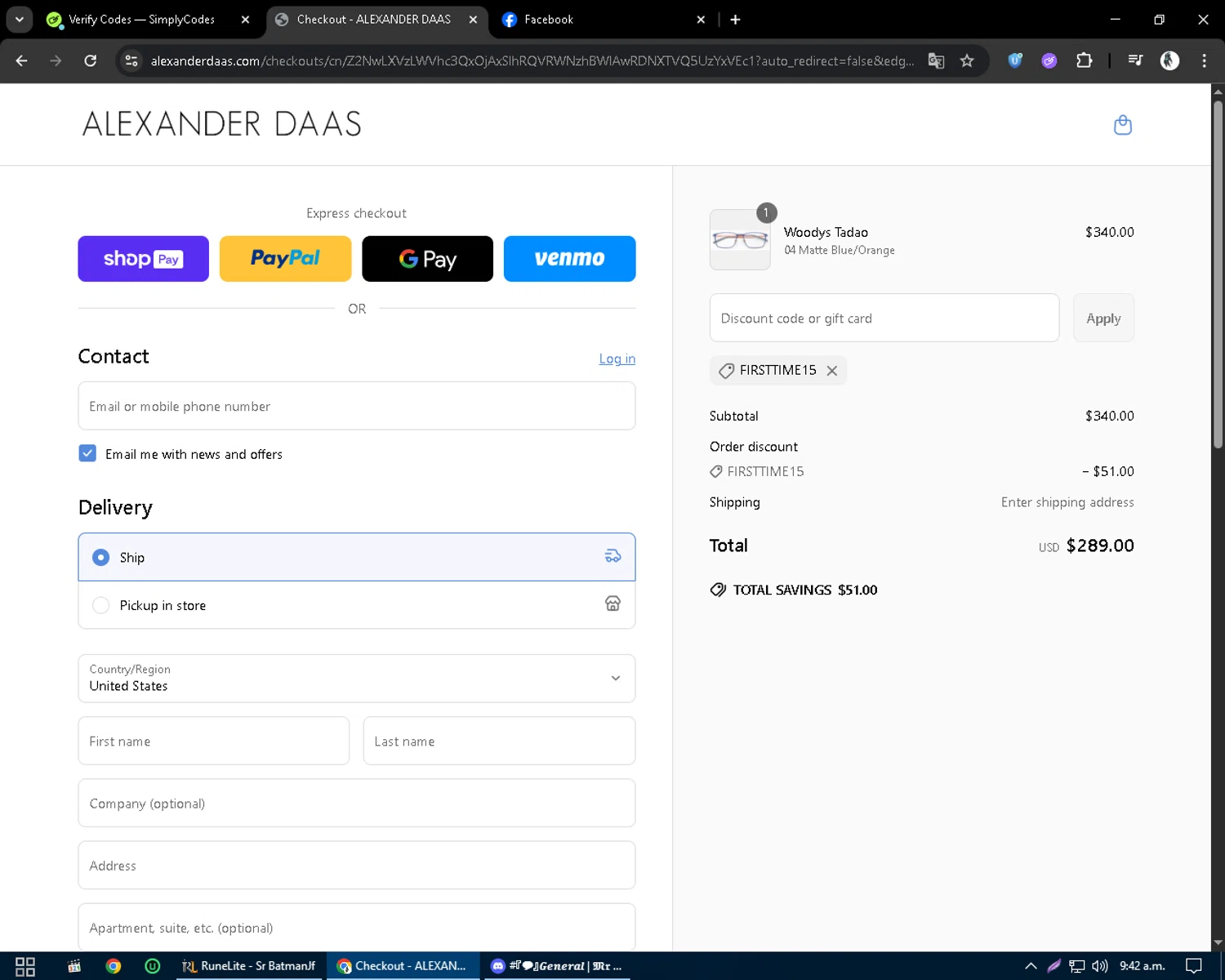Focus the Apartment, suite, etc. field
Viewport: 1225px width, 980px height.
[x=356, y=927]
